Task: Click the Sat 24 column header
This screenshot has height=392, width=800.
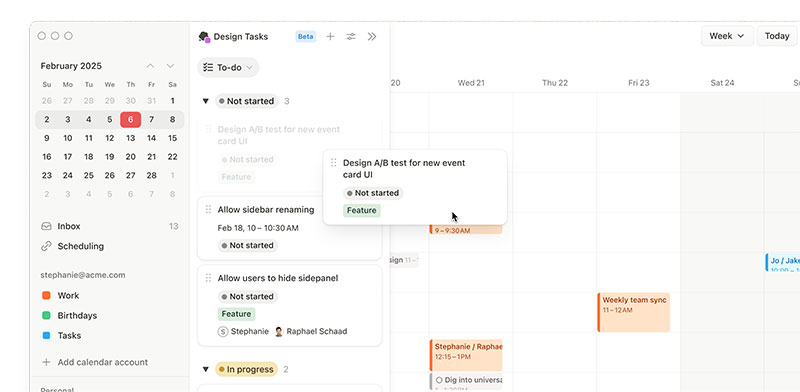Action: tap(722, 83)
